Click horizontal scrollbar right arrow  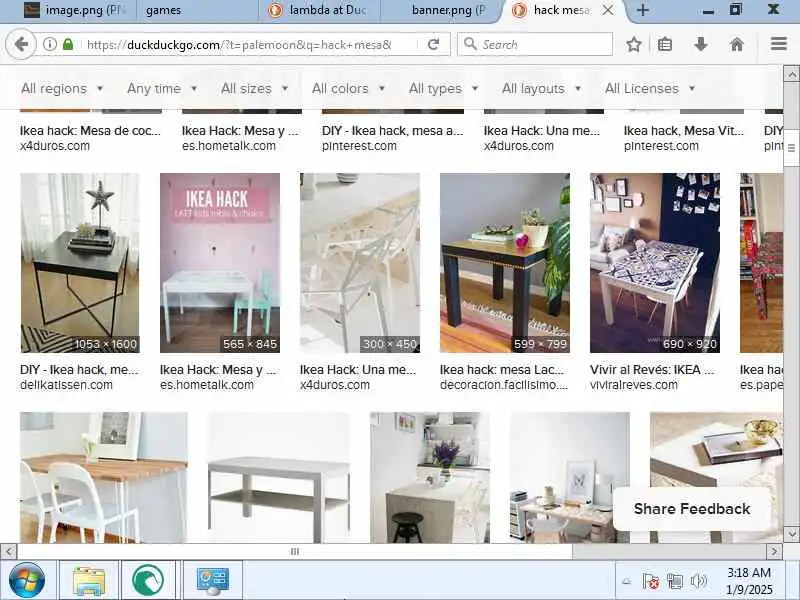tap(774, 551)
